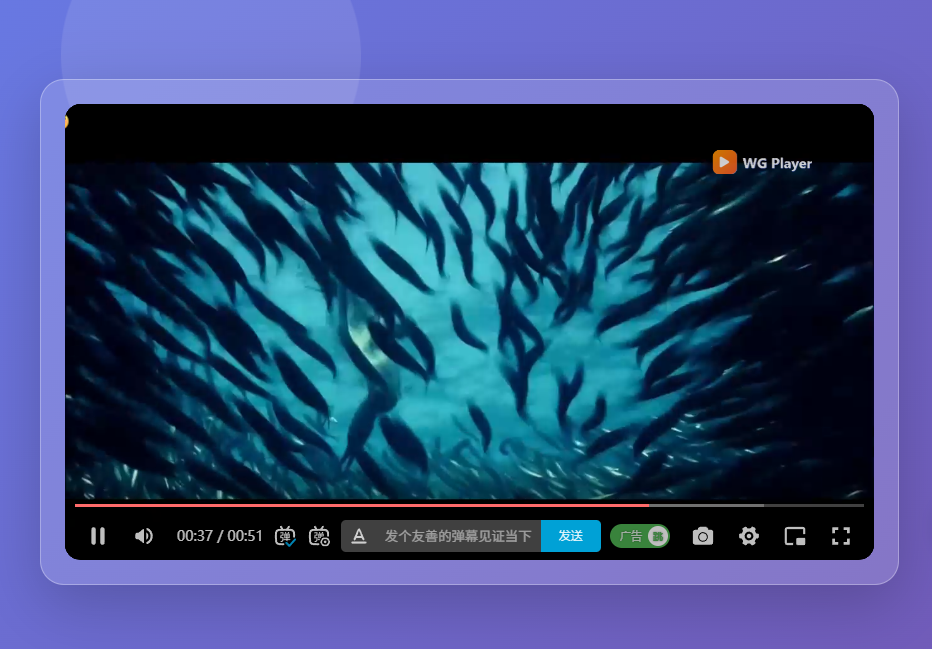Click the fish video frame area
The width and height of the screenshot is (932, 649).
pos(468,330)
